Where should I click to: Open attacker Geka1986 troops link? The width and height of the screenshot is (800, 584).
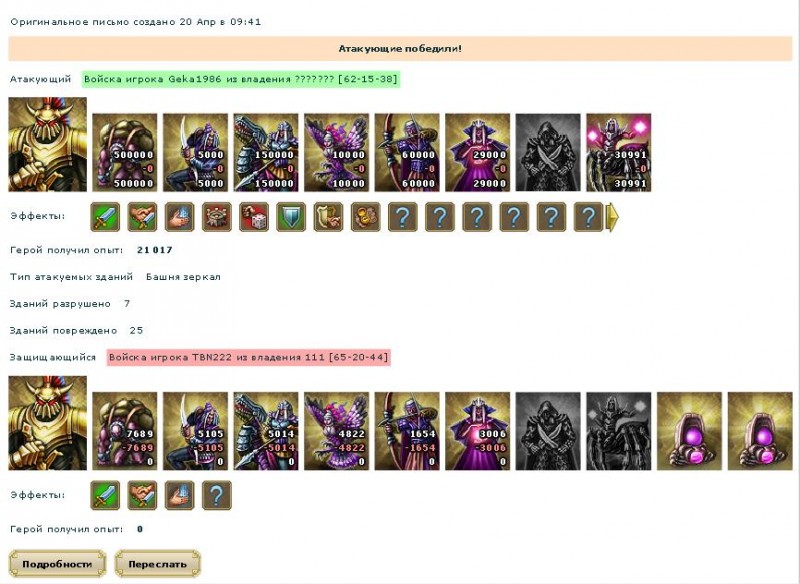pyautogui.click(x=241, y=79)
